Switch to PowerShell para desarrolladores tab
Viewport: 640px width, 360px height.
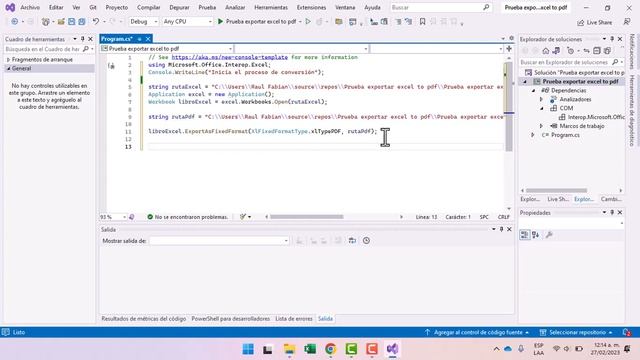tap(231, 319)
